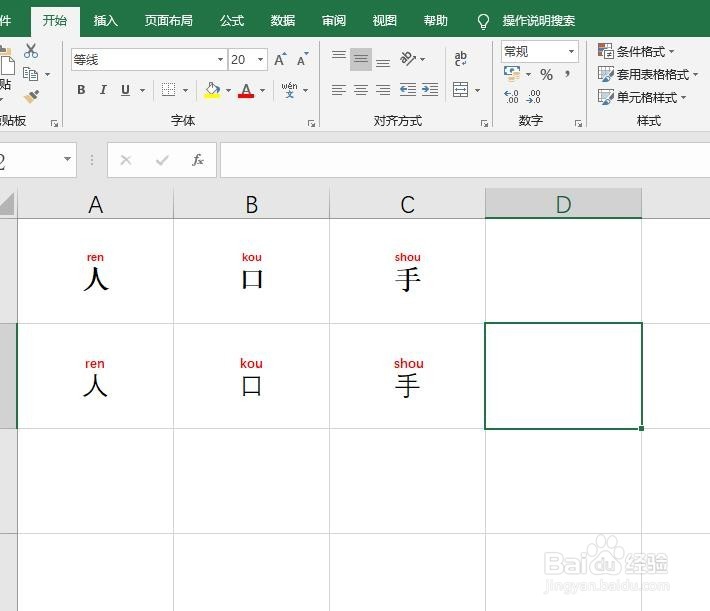Select column D header

(563, 204)
